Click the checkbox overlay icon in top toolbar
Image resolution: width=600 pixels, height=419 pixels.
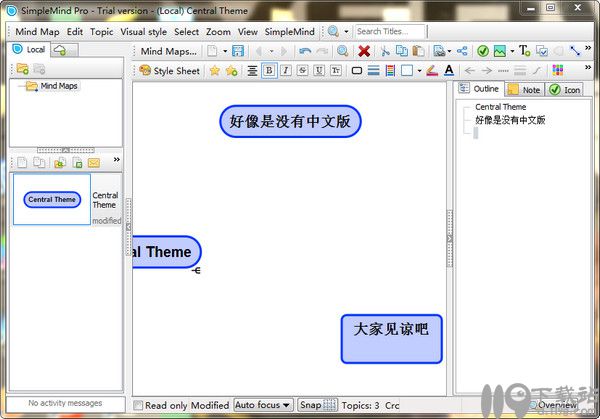pos(541,51)
